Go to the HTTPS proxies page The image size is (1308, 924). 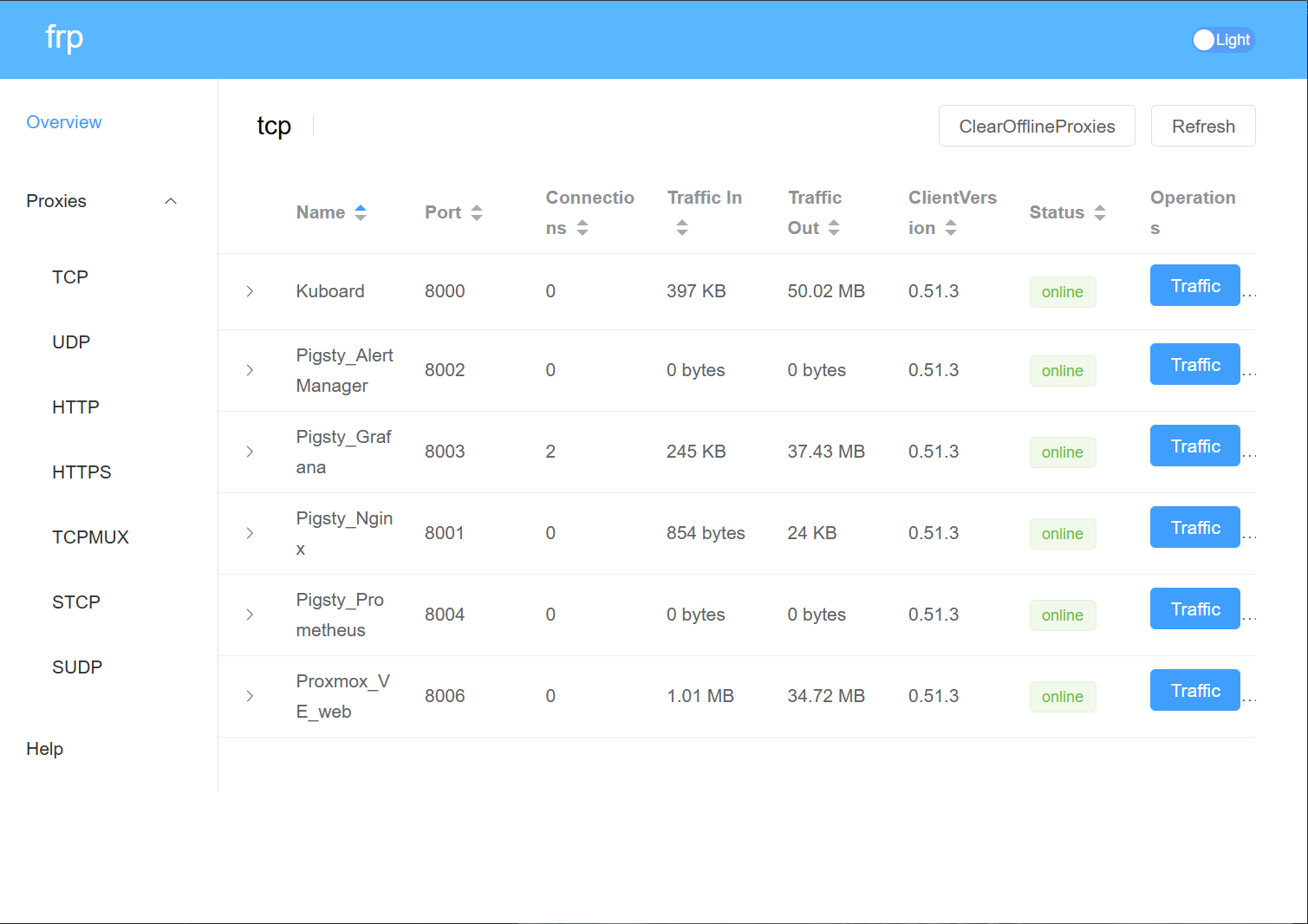81,472
